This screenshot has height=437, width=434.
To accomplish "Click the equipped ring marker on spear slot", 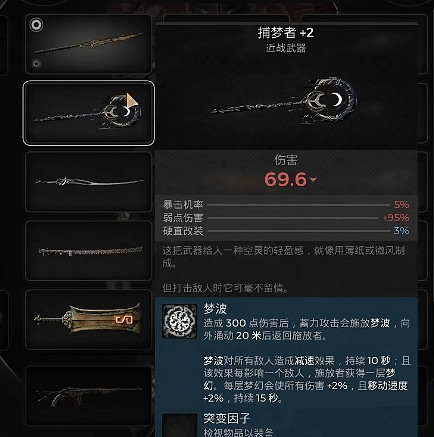I will [36, 25].
